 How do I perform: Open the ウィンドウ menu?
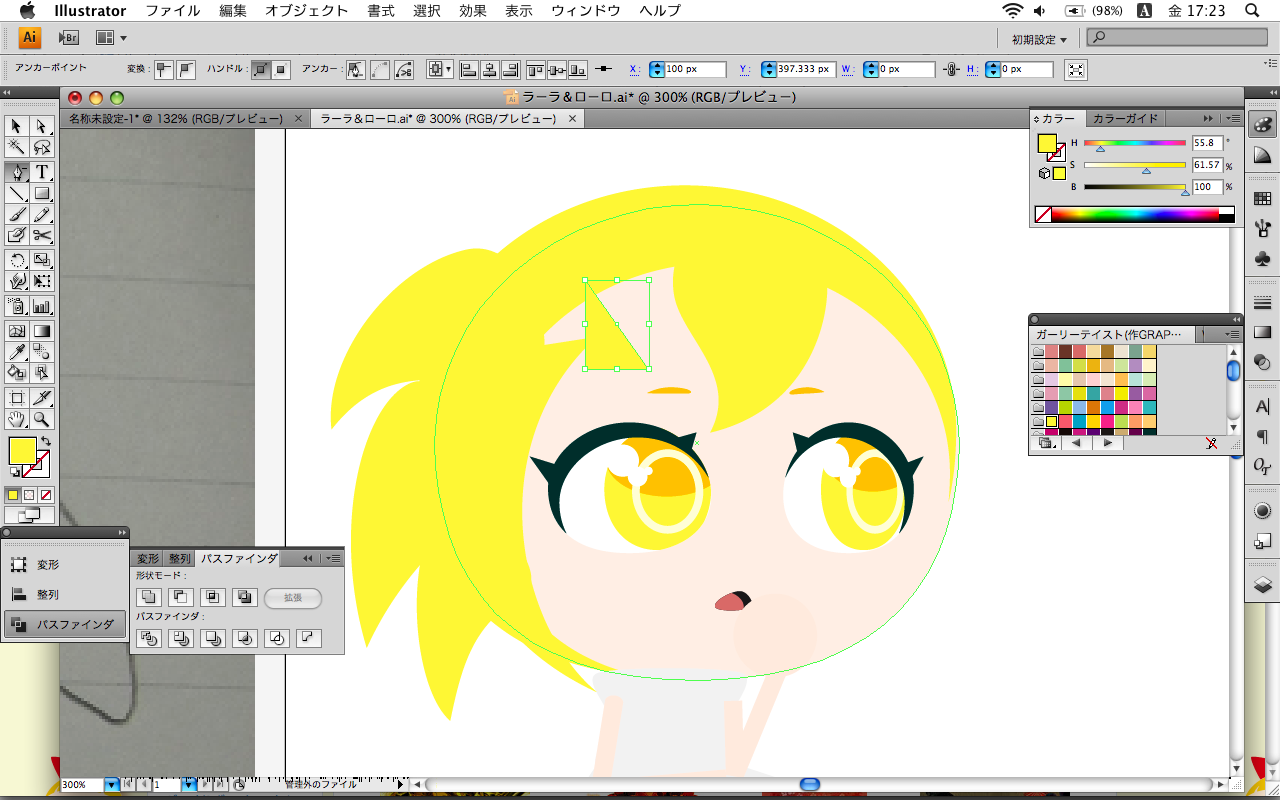584,11
